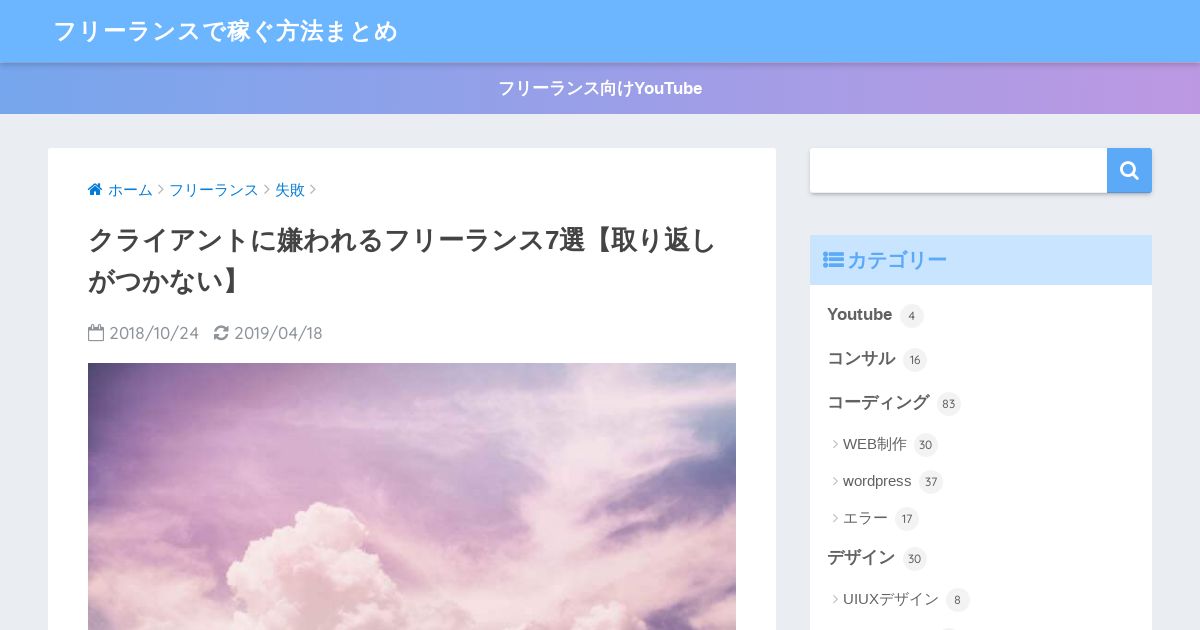The width and height of the screenshot is (1200, 630).
Task: Click the updated date 2019/04/18
Action: [x=278, y=333]
